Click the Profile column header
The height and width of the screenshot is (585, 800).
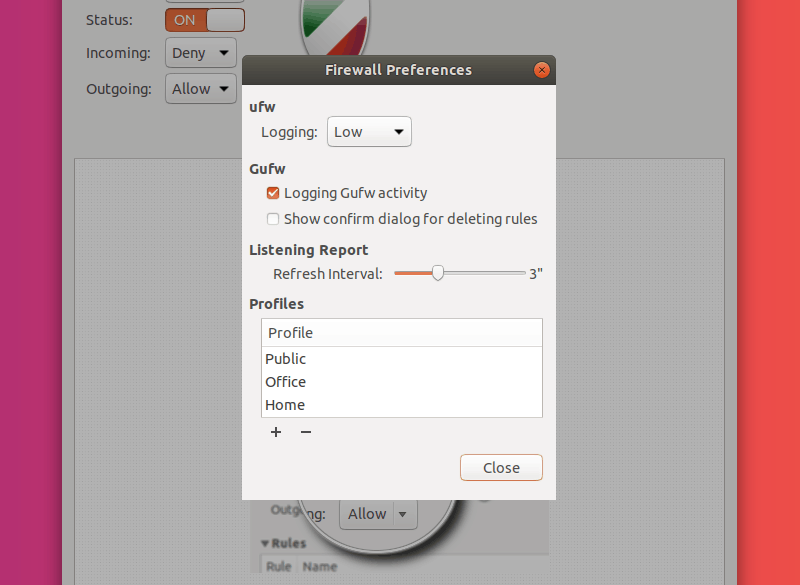[x=290, y=332]
